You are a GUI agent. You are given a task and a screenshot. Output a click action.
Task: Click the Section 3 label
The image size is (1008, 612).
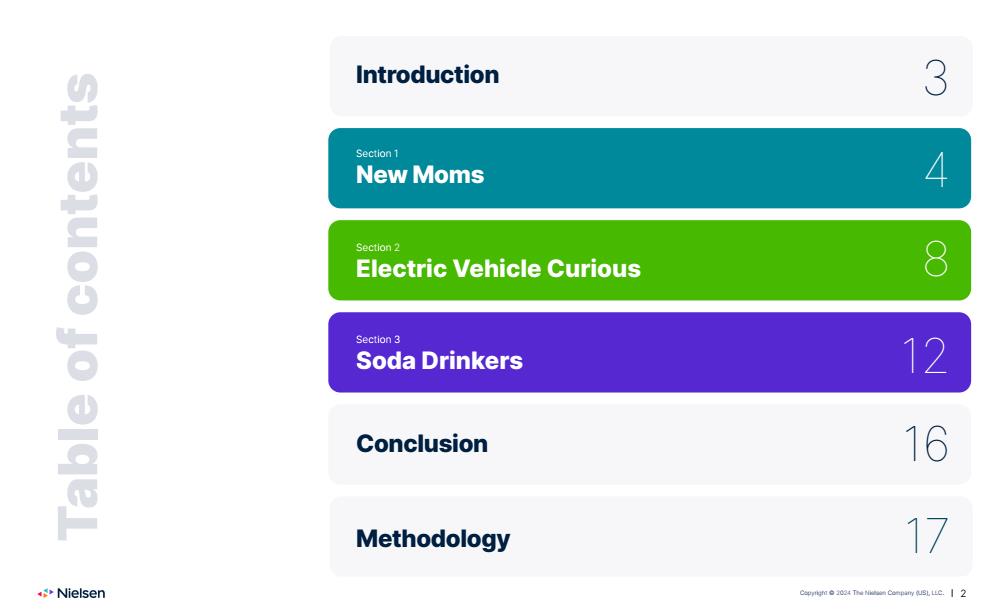pos(377,339)
